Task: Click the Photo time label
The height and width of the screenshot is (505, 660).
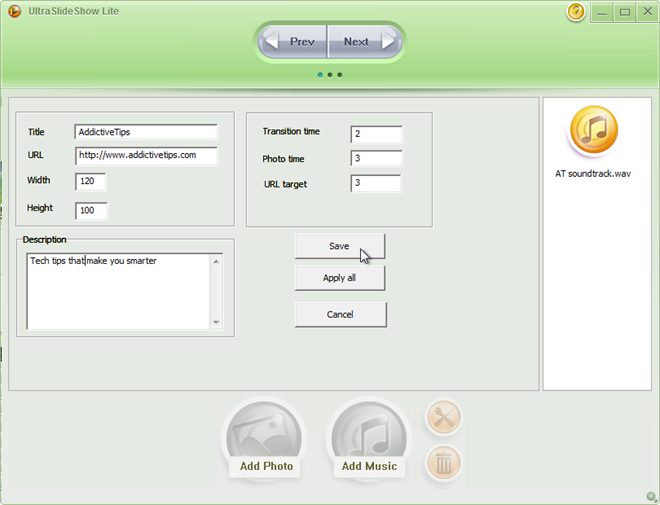Action: pos(283,159)
